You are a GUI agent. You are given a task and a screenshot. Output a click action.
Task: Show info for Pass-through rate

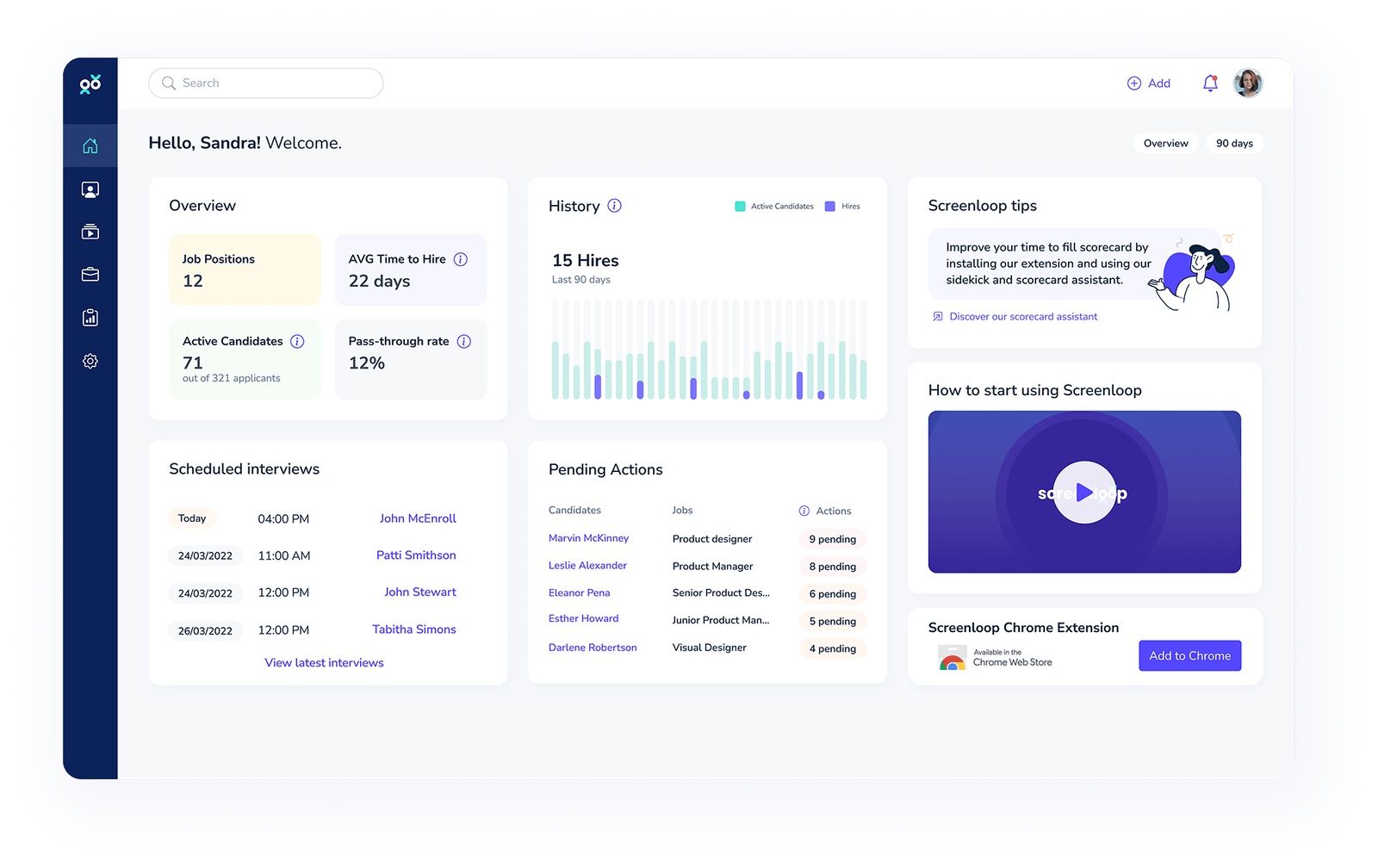click(463, 342)
